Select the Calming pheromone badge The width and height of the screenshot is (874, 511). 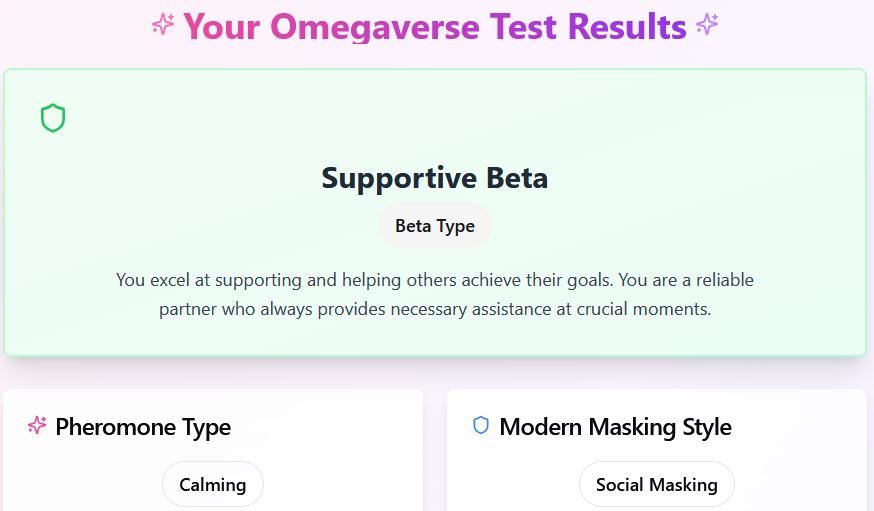(212, 485)
